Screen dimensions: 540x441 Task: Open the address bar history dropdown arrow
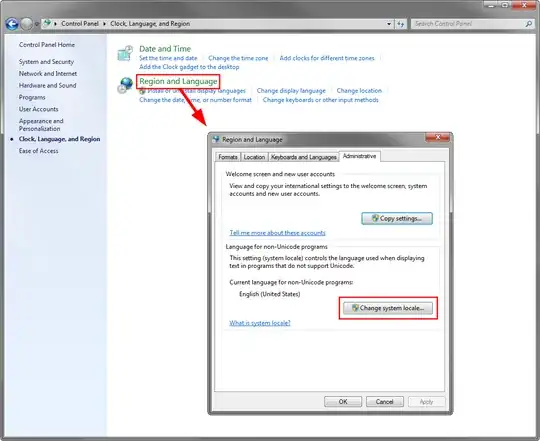pos(389,24)
